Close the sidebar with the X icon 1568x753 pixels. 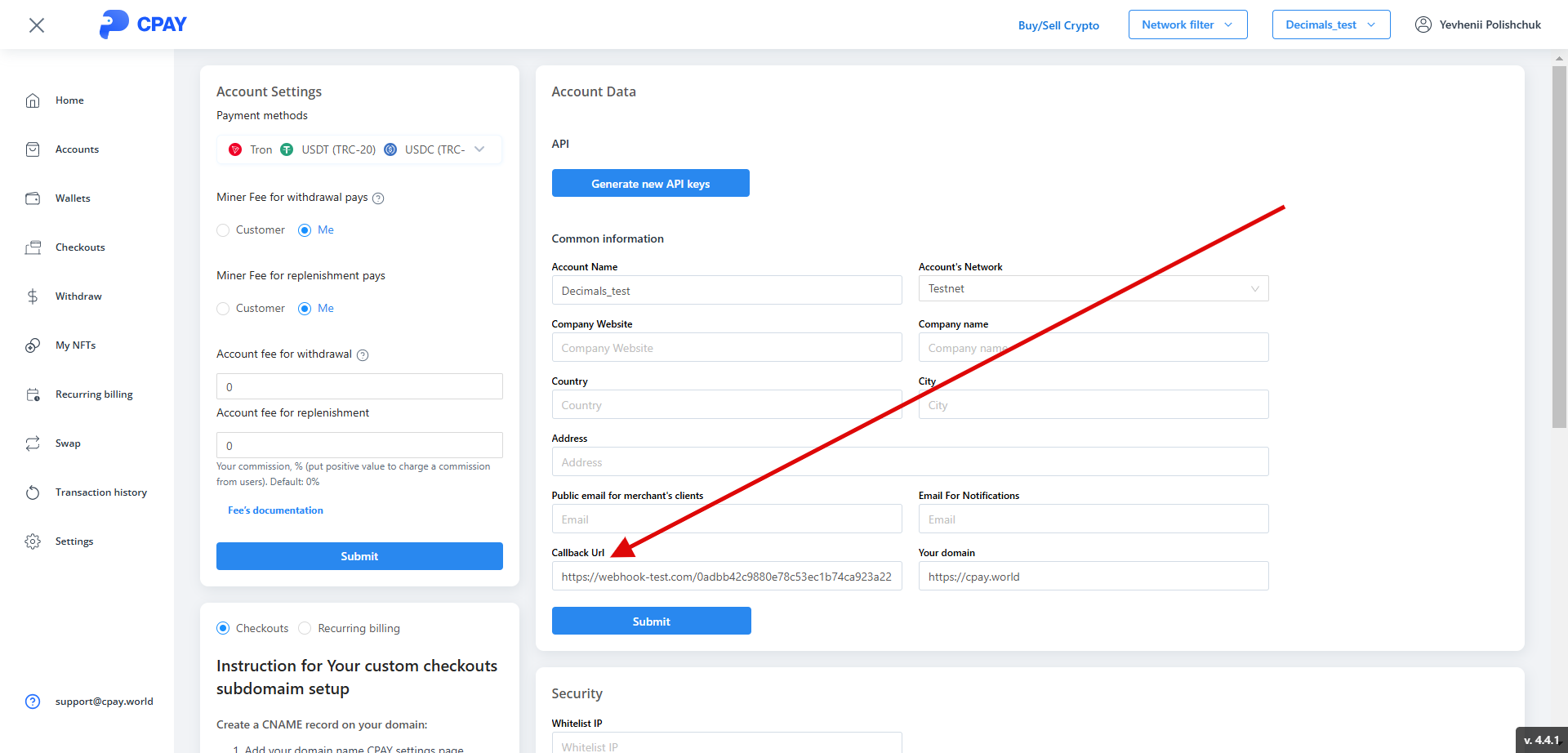pos(37,25)
